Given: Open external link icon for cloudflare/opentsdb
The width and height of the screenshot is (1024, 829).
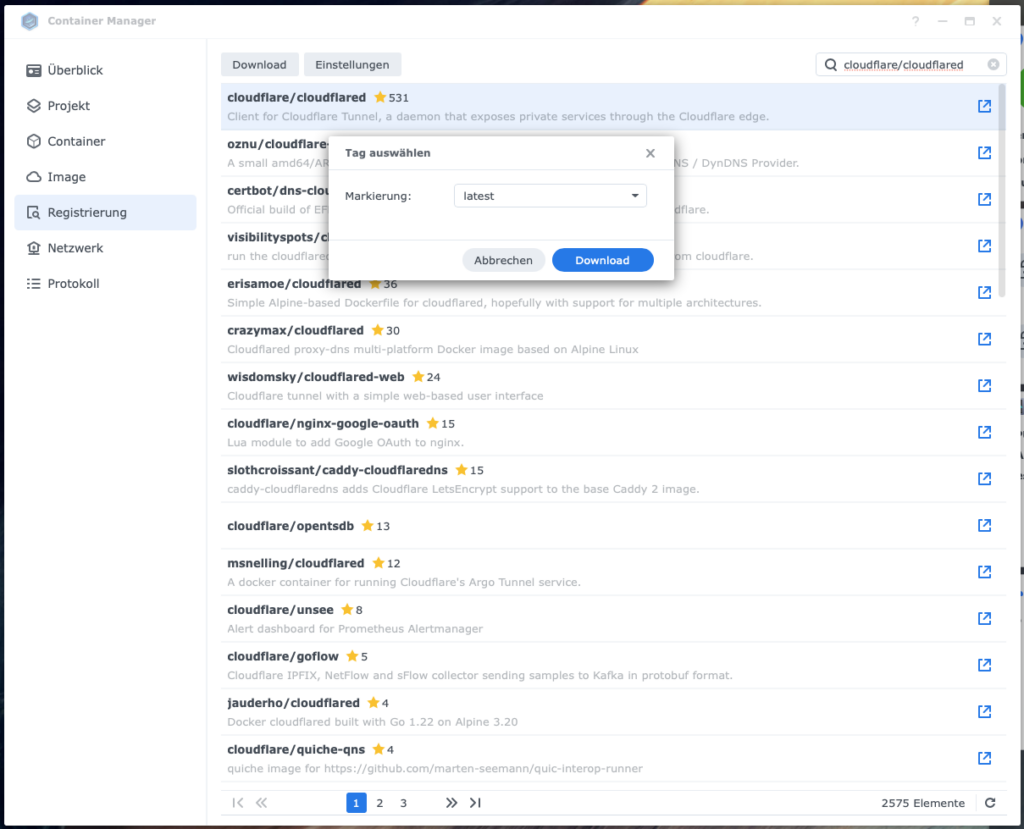Looking at the screenshot, I should click(x=984, y=525).
